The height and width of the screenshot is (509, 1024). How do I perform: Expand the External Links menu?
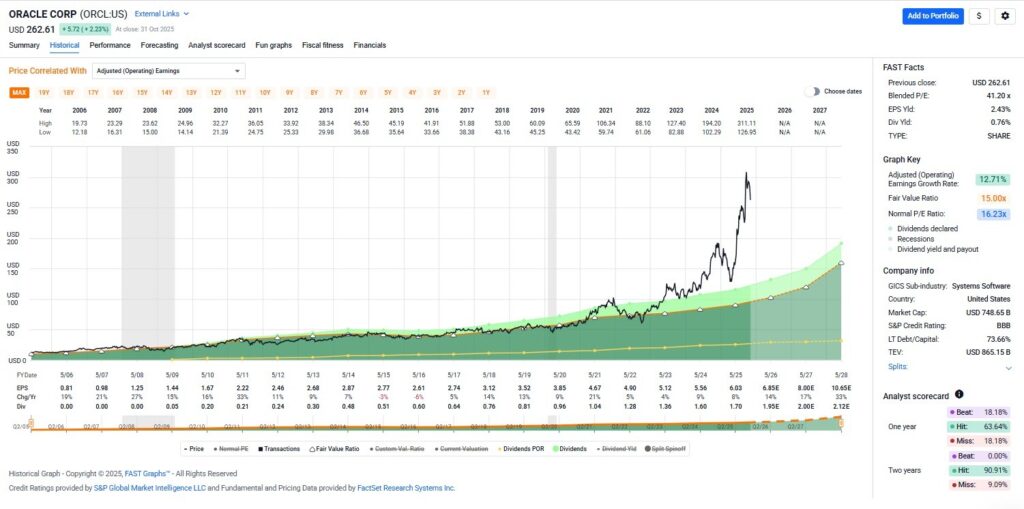pyautogui.click(x=161, y=14)
